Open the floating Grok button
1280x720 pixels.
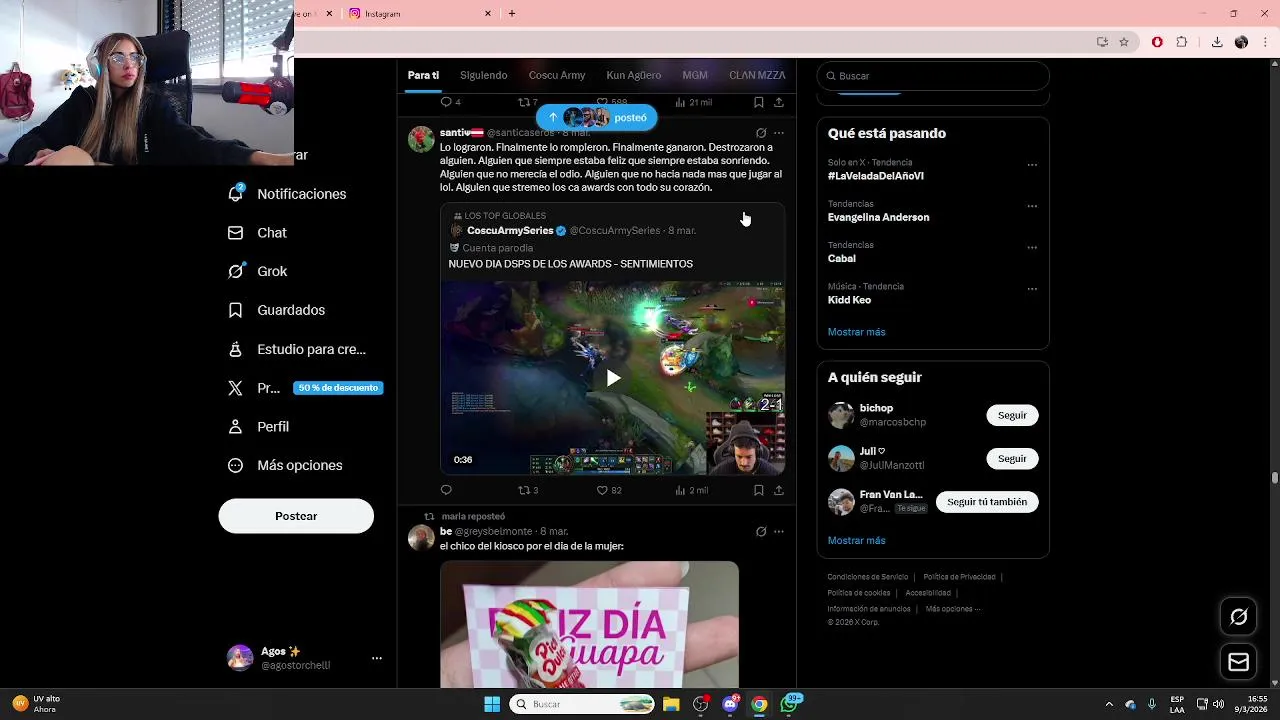coord(1238,617)
